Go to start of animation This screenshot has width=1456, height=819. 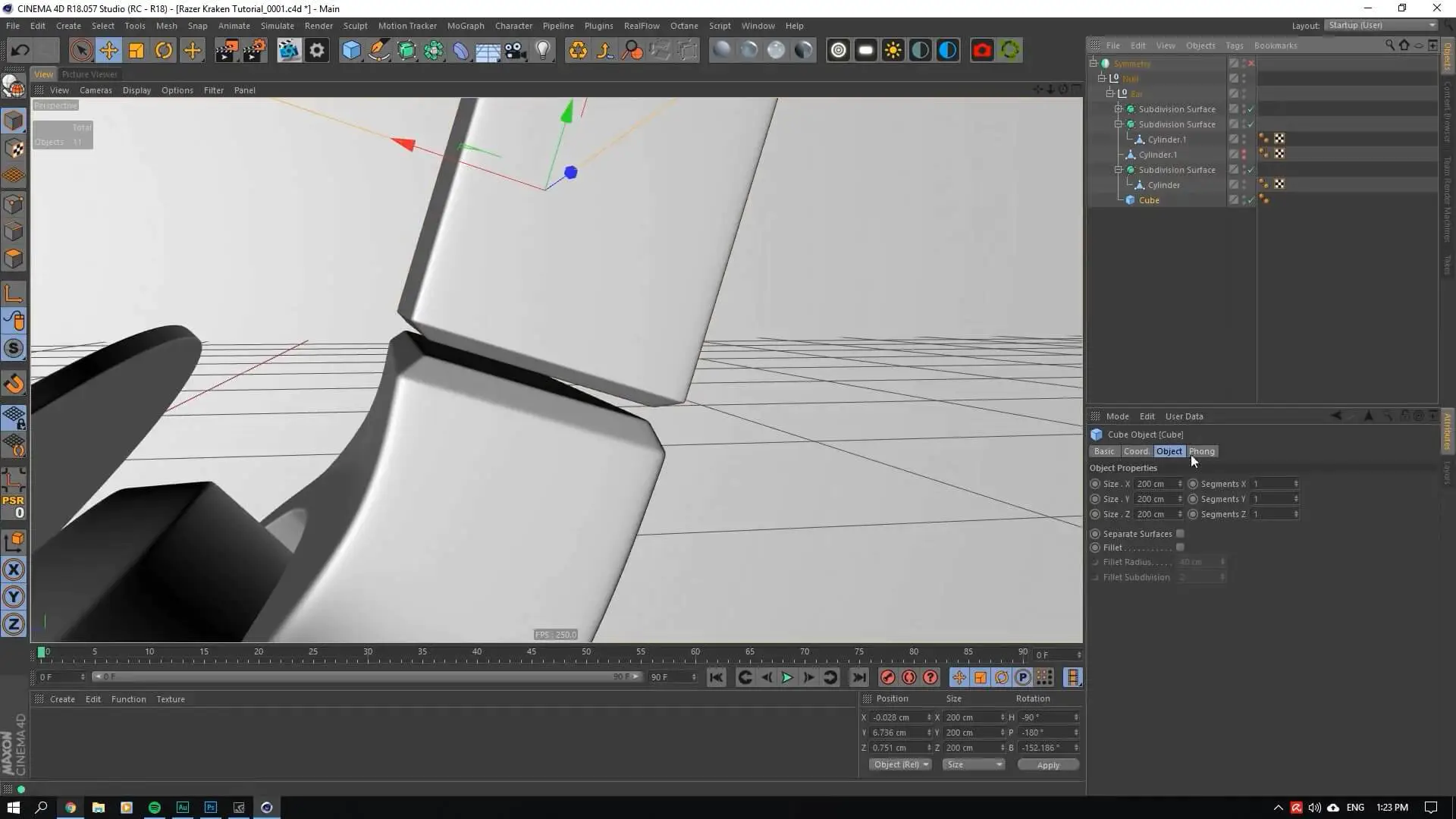(x=717, y=677)
